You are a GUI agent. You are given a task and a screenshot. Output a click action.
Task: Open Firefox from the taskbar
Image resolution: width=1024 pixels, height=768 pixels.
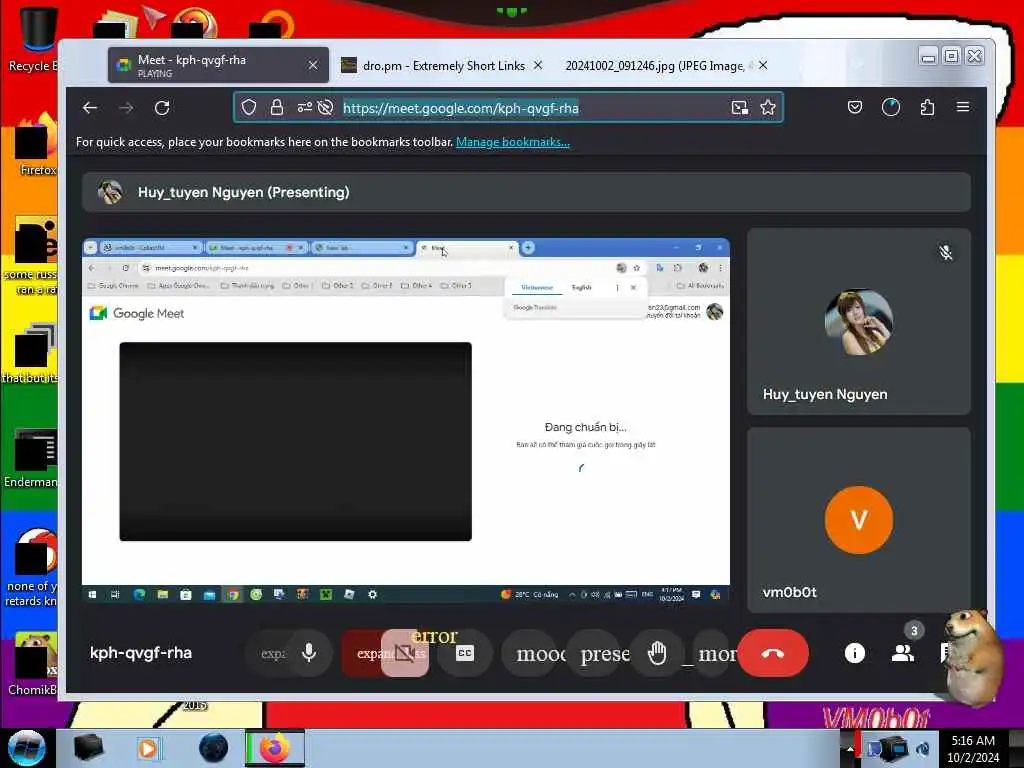click(275, 748)
